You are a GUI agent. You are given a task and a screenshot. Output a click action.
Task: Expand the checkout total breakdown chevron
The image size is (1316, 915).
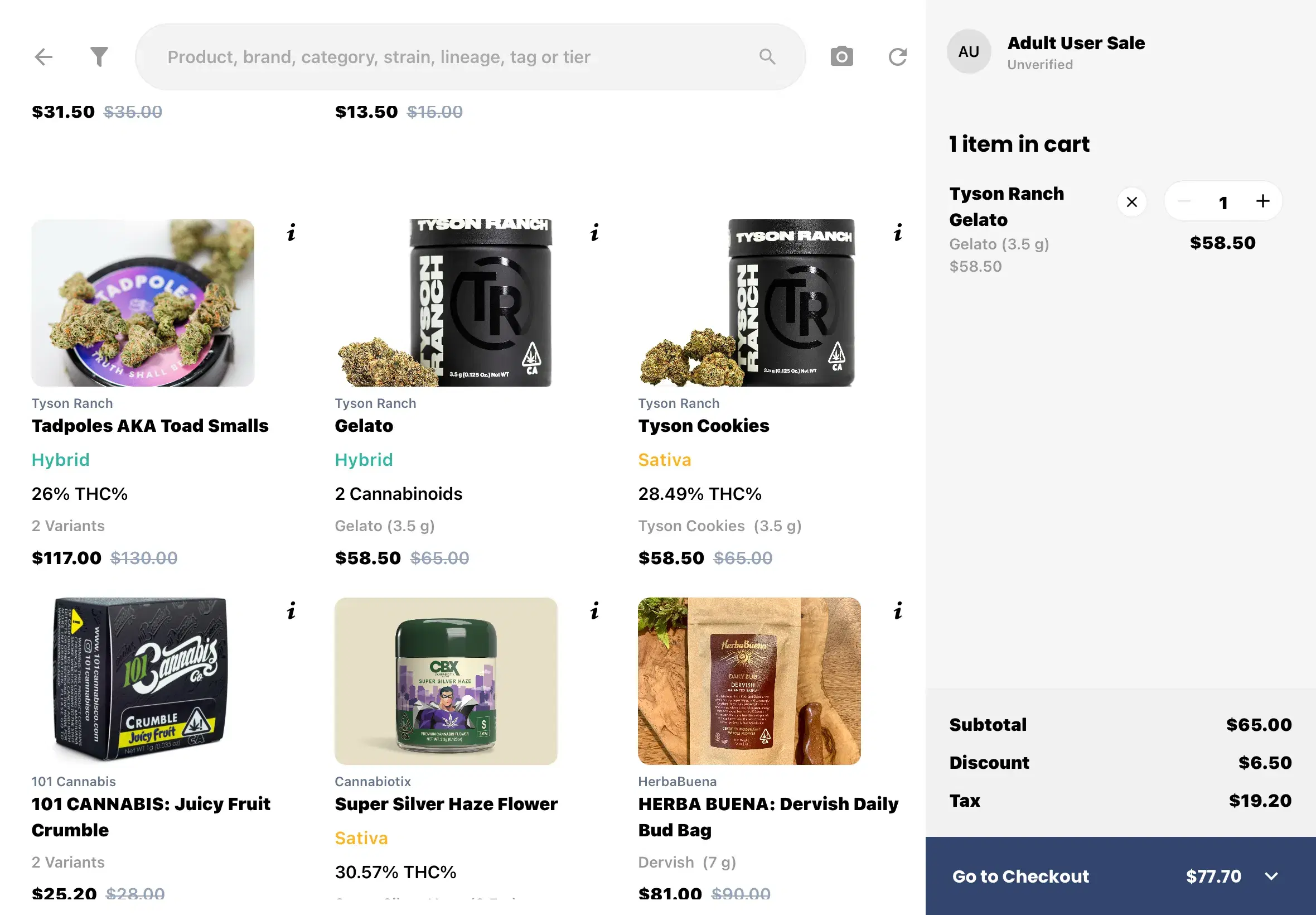pos(1271,877)
